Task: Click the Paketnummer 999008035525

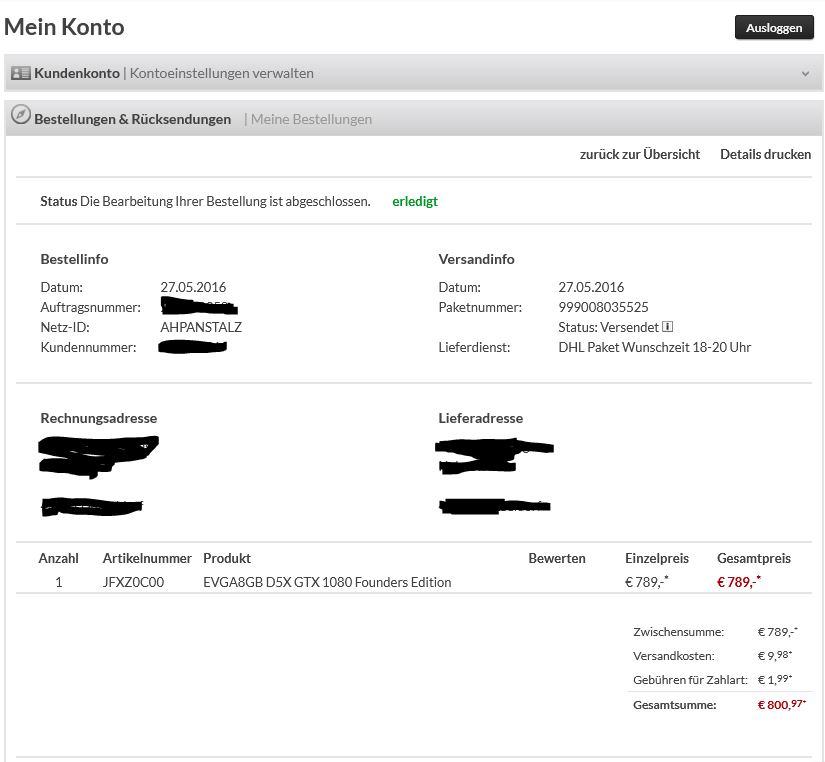Action: (603, 307)
